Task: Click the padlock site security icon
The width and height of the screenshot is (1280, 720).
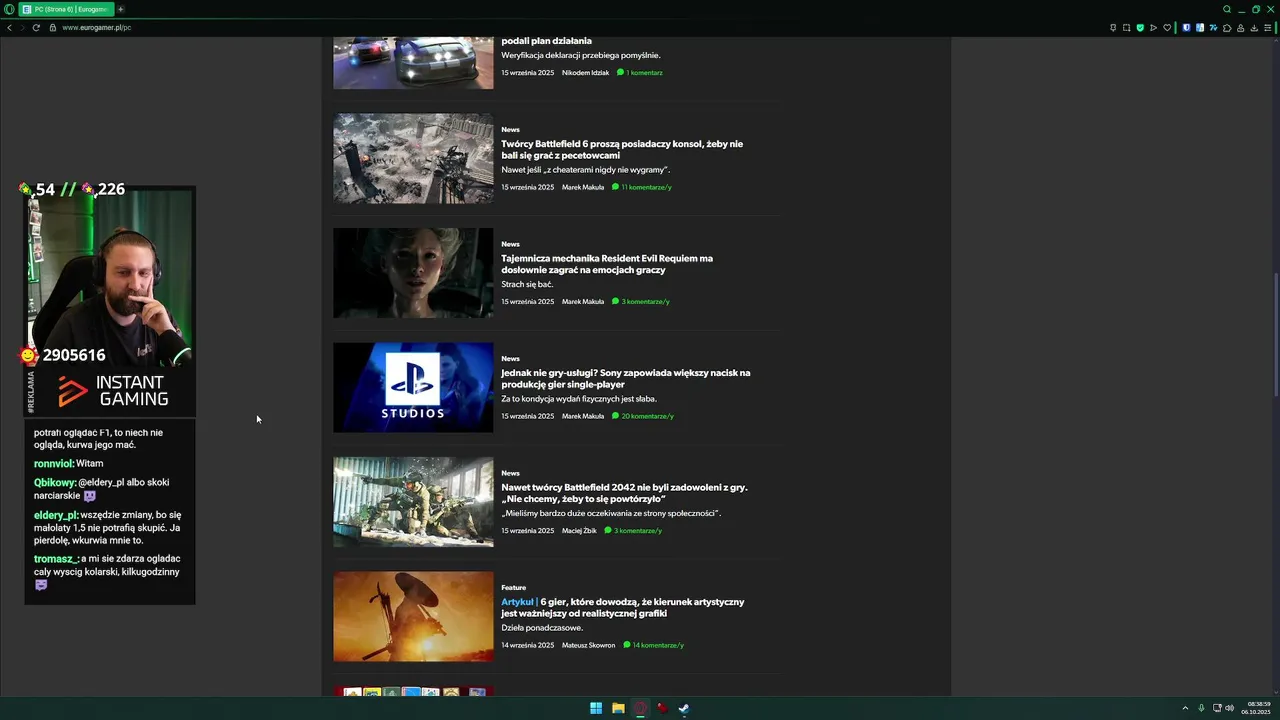Action: 52,27
